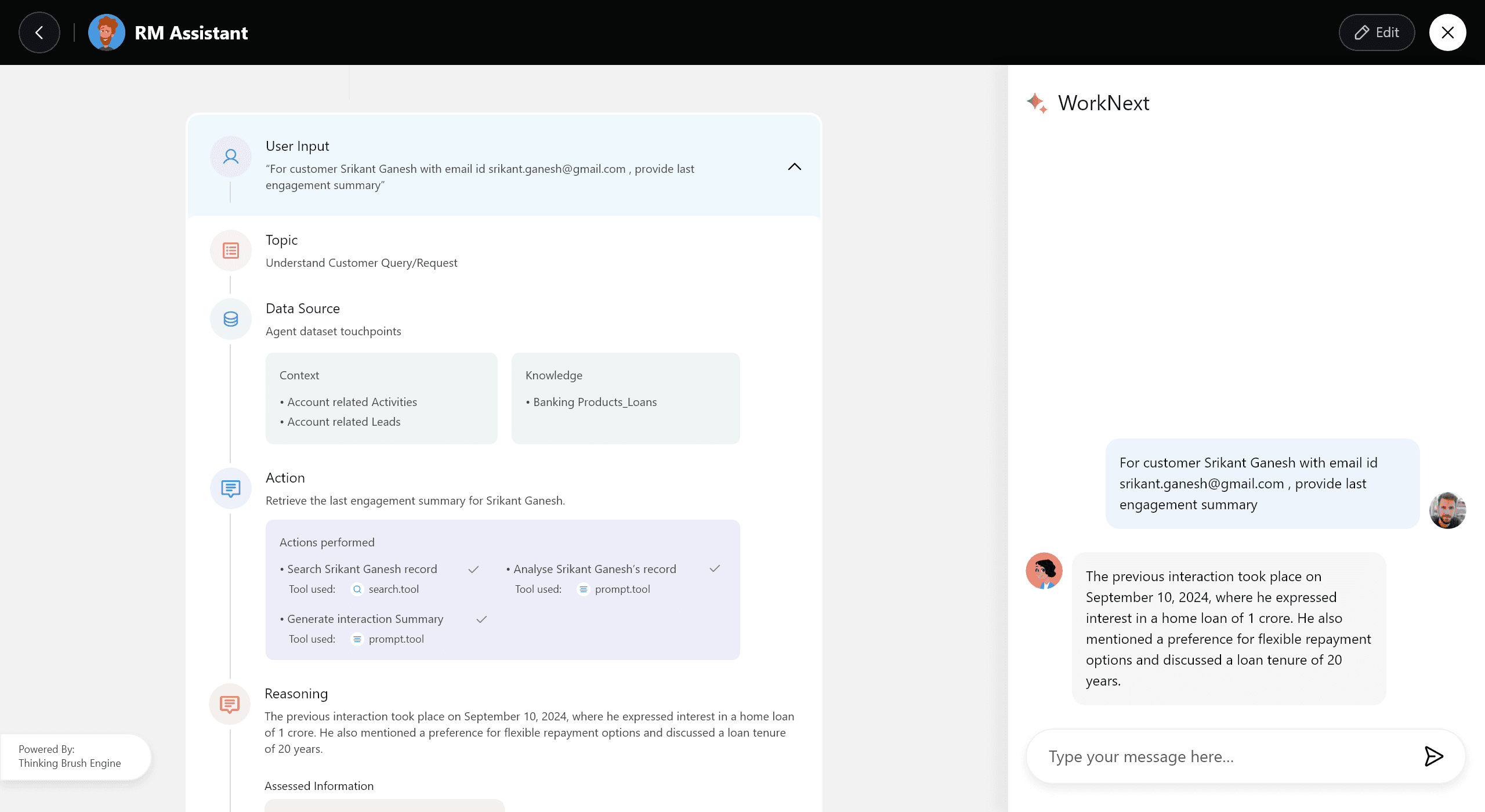Click the RM Assistant avatar icon

click(106, 32)
